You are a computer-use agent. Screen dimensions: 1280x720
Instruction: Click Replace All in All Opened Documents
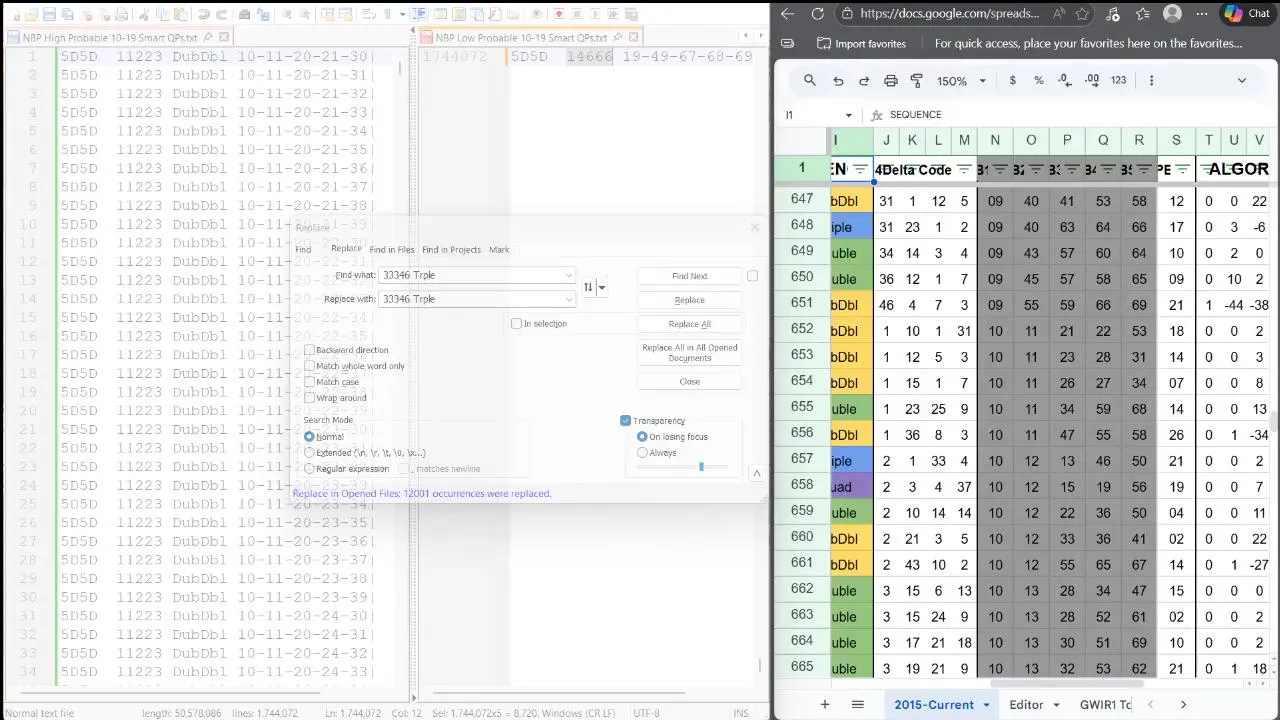[x=689, y=353]
